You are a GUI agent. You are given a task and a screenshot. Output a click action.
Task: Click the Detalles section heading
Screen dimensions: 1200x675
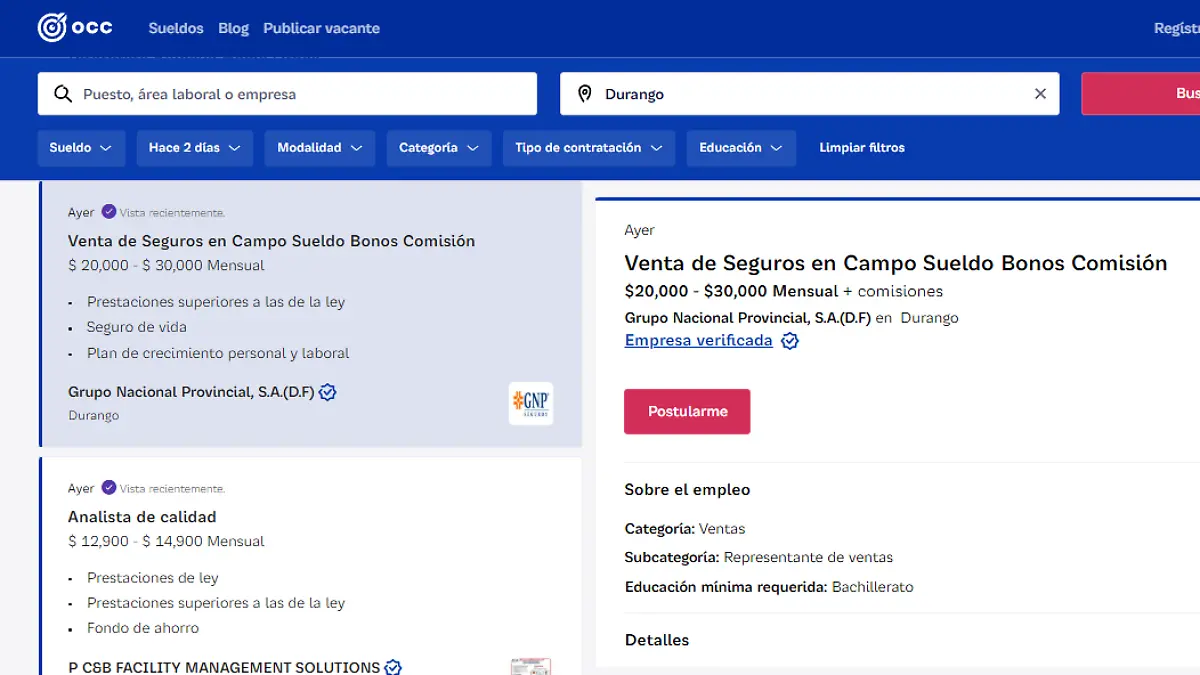click(657, 640)
